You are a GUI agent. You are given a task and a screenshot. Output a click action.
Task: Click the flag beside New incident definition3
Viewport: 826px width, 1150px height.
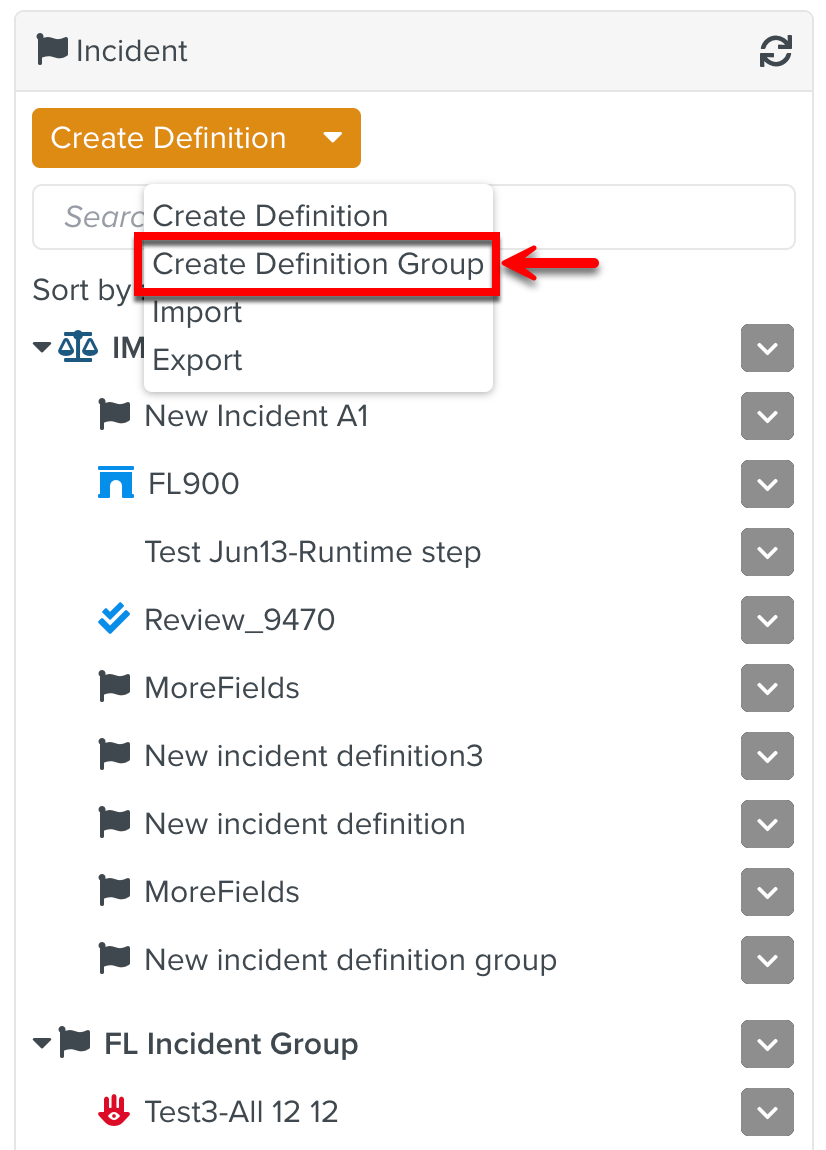click(114, 756)
